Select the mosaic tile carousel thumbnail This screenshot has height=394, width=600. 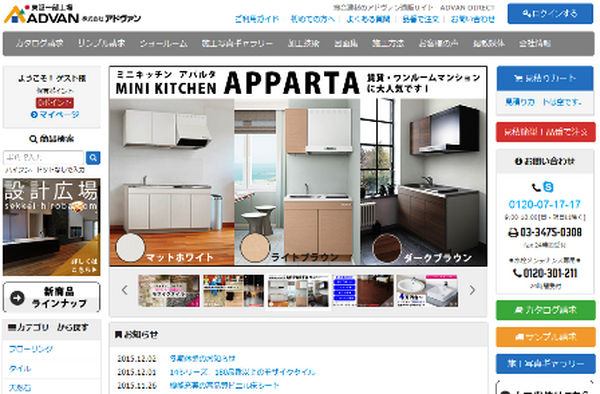pos(169,291)
